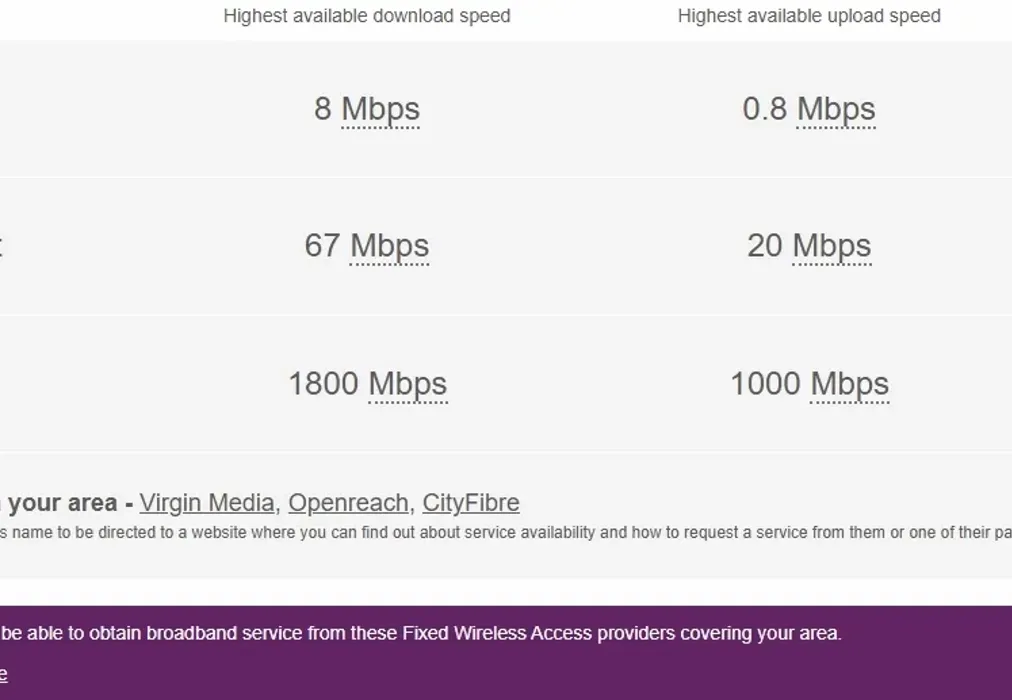This screenshot has height=700, width=1012.
Task: Open the CityFibre provider link
Action: click(x=471, y=503)
